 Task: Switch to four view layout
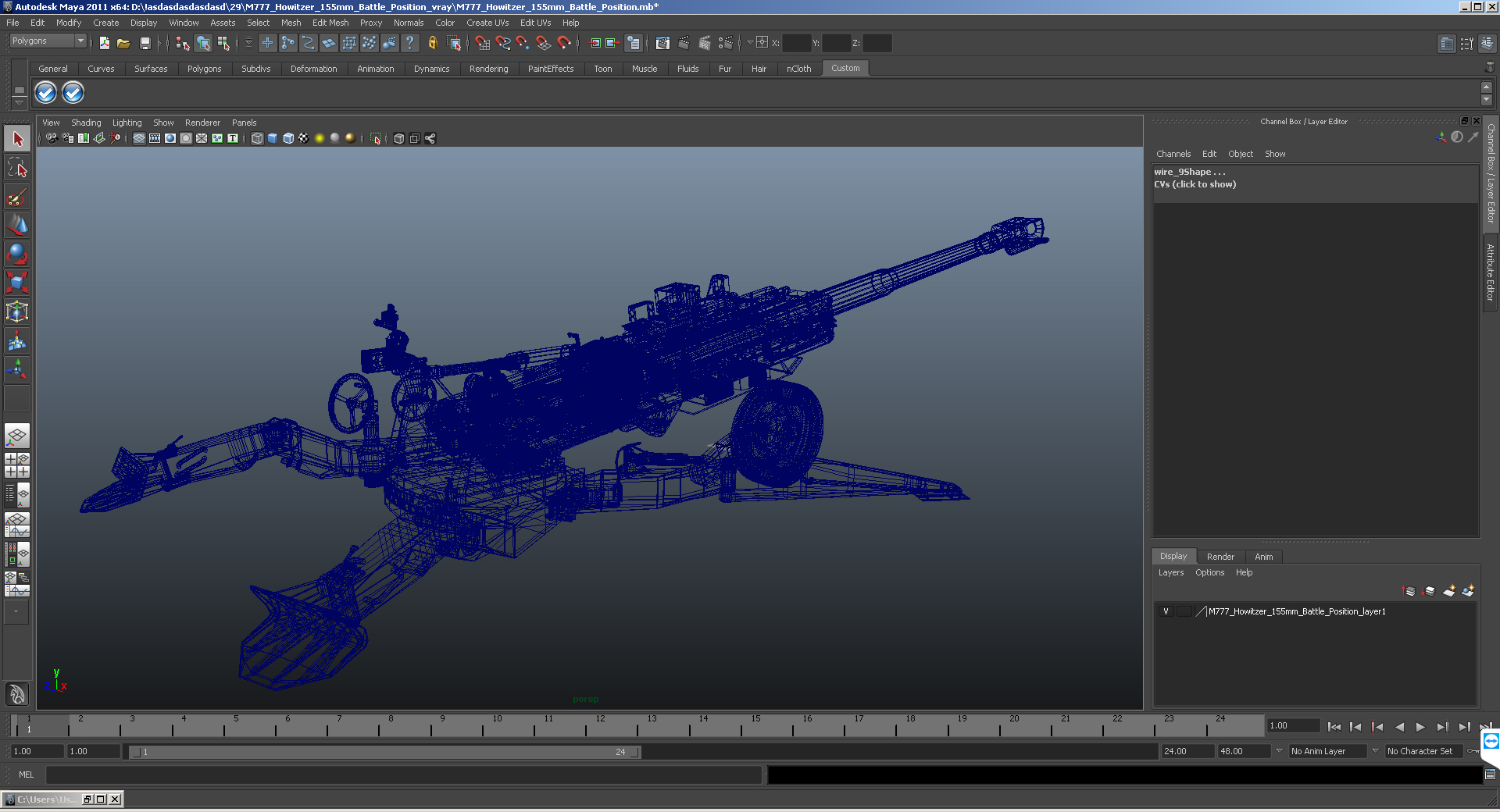pyautogui.click(x=17, y=465)
